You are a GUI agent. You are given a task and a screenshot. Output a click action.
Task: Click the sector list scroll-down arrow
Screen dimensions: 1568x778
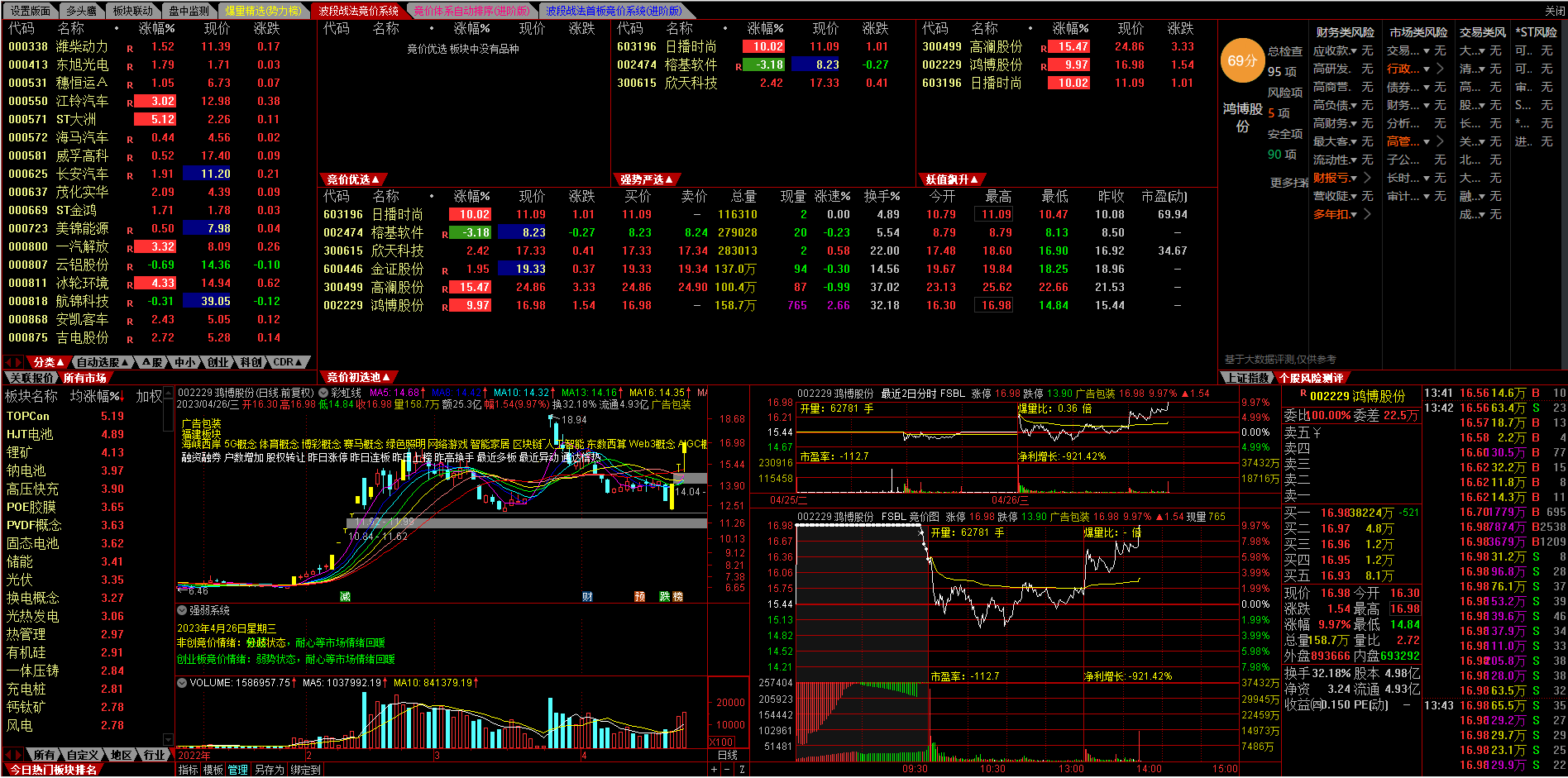click(x=169, y=739)
